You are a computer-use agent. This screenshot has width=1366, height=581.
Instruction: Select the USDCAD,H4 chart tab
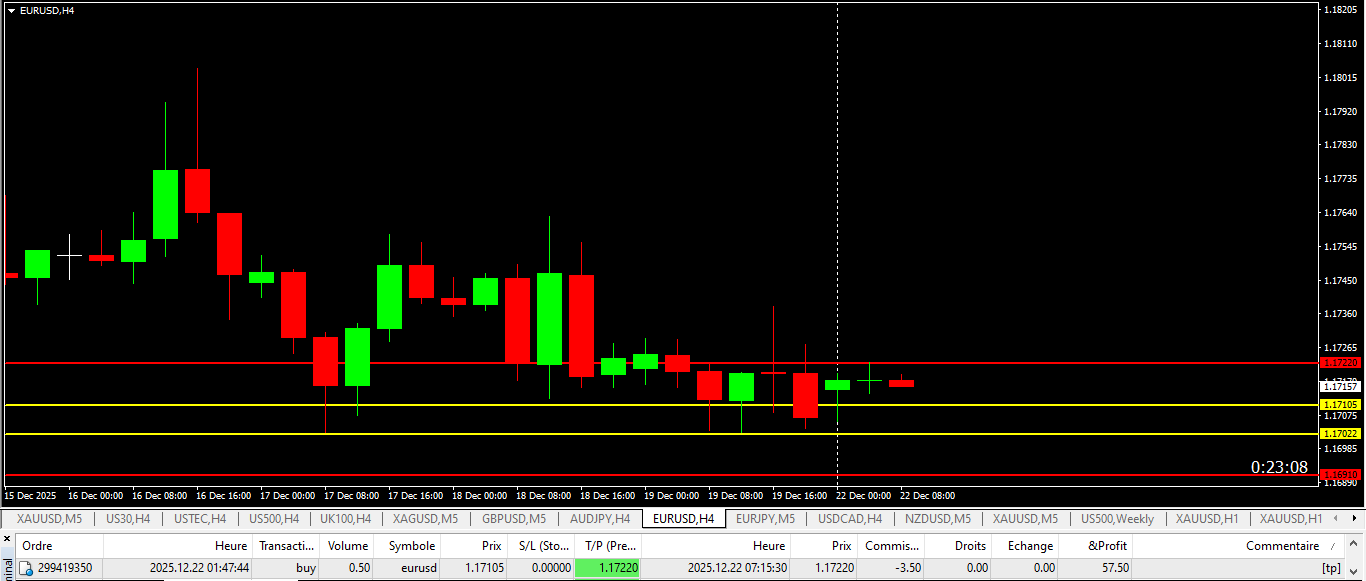(x=850, y=519)
